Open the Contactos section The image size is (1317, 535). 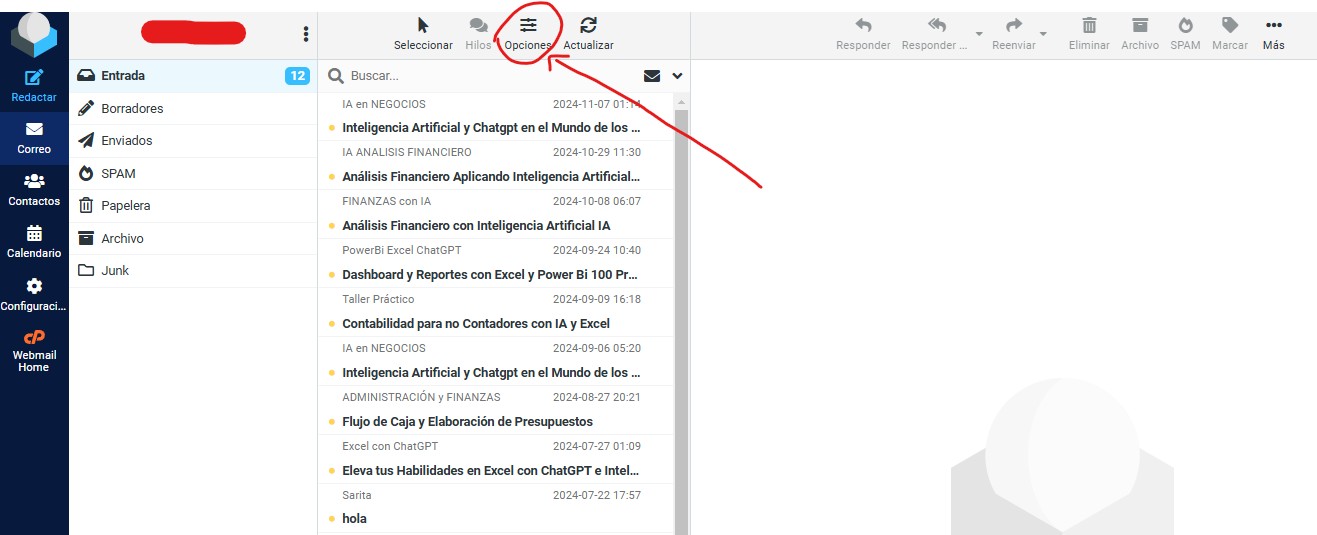click(34, 190)
